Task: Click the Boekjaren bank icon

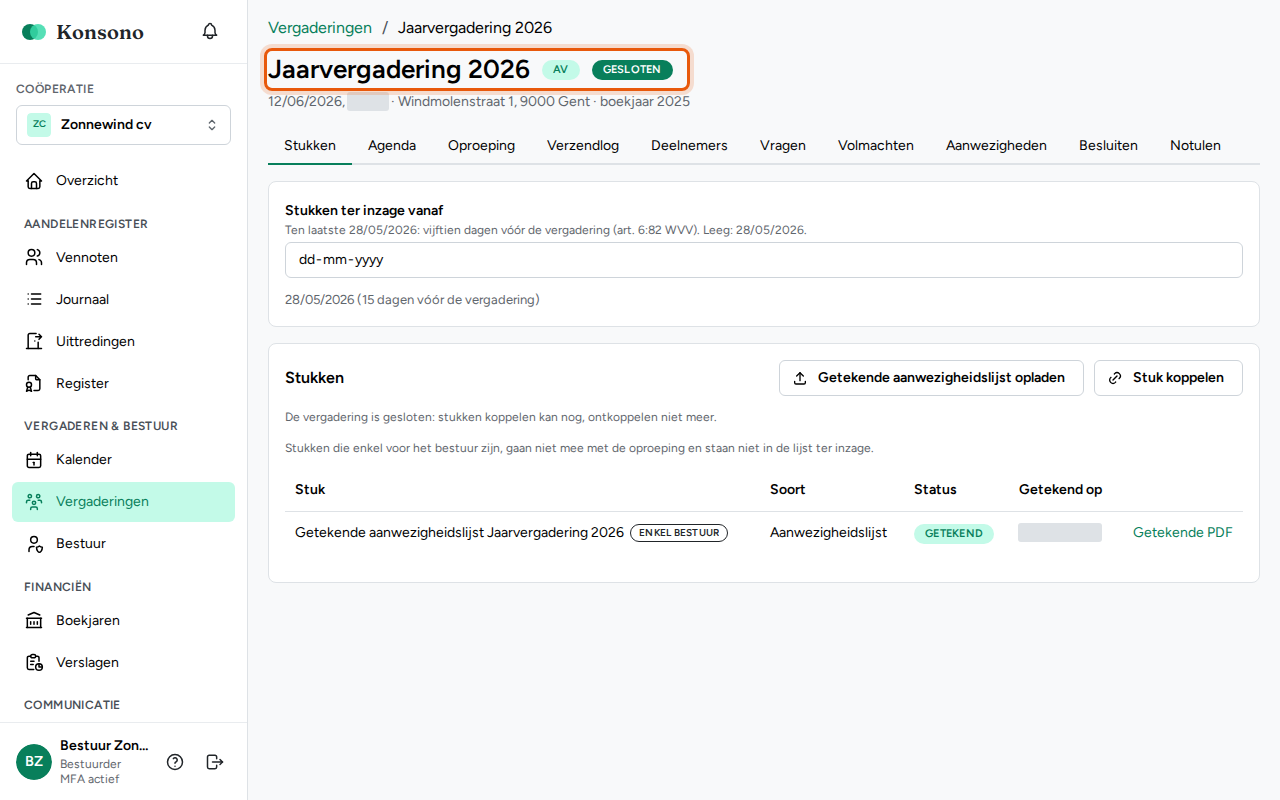Action: (34, 621)
